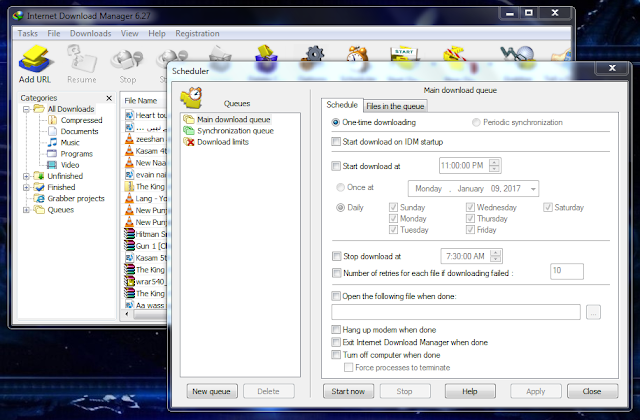
Task: Check Open the following file when done
Action: pyautogui.click(x=336, y=296)
